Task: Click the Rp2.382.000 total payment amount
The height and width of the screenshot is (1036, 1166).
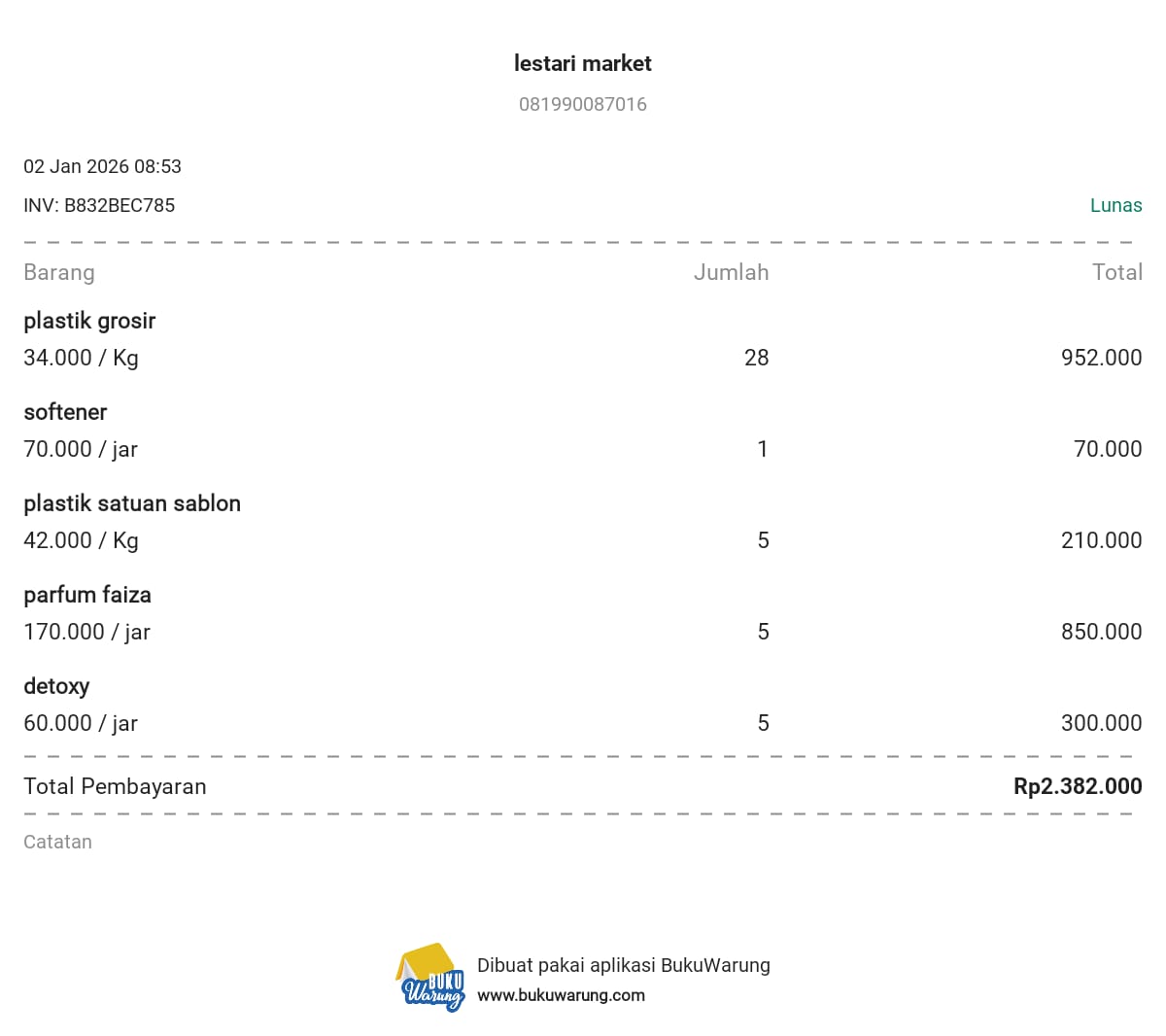Action: point(1078,786)
